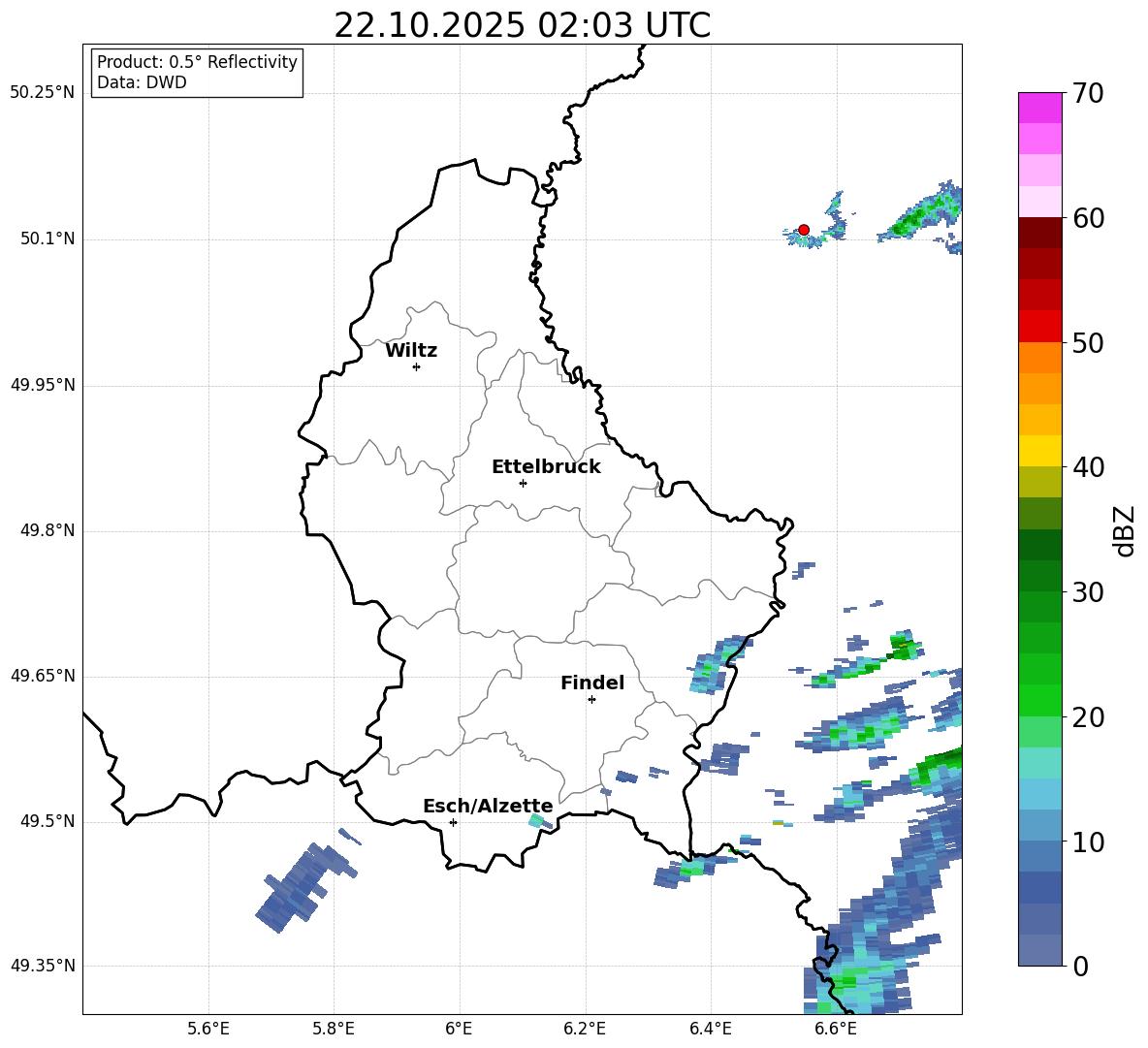Click the title 22.10.2025 02:03 UTC

pos(522,25)
